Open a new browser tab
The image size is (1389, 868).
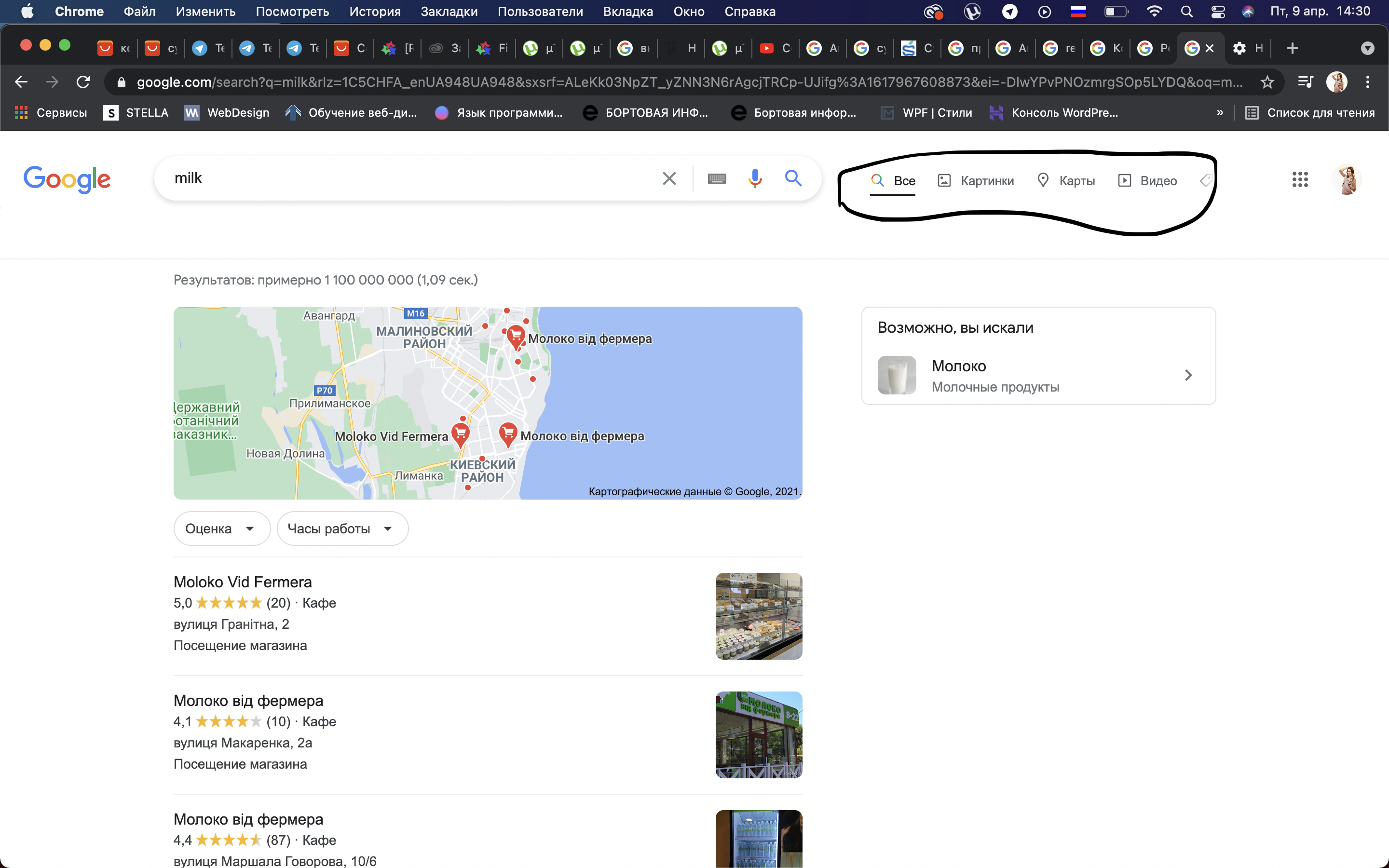[1292, 48]
